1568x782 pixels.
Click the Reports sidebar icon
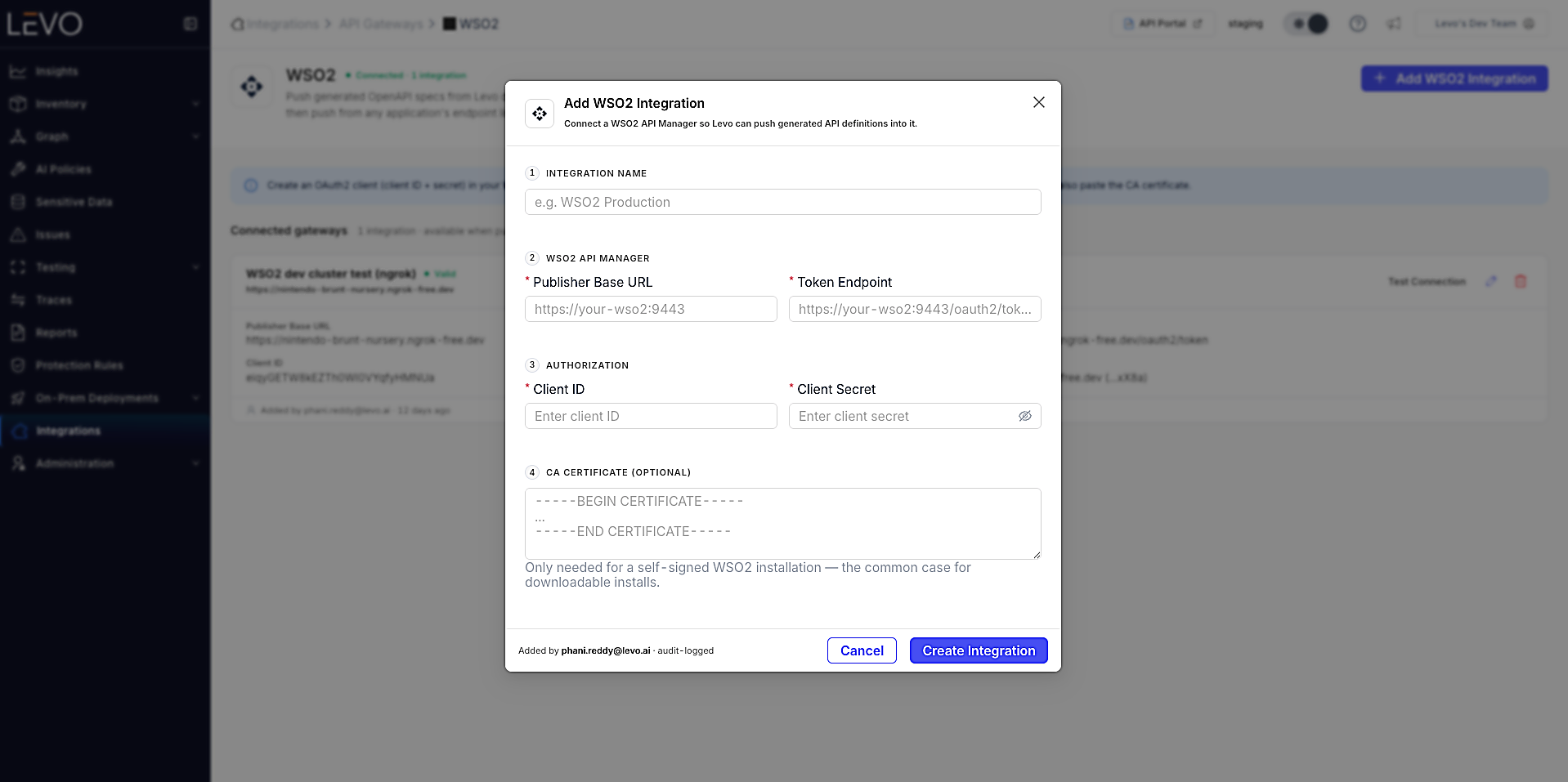tap(18, 333)
